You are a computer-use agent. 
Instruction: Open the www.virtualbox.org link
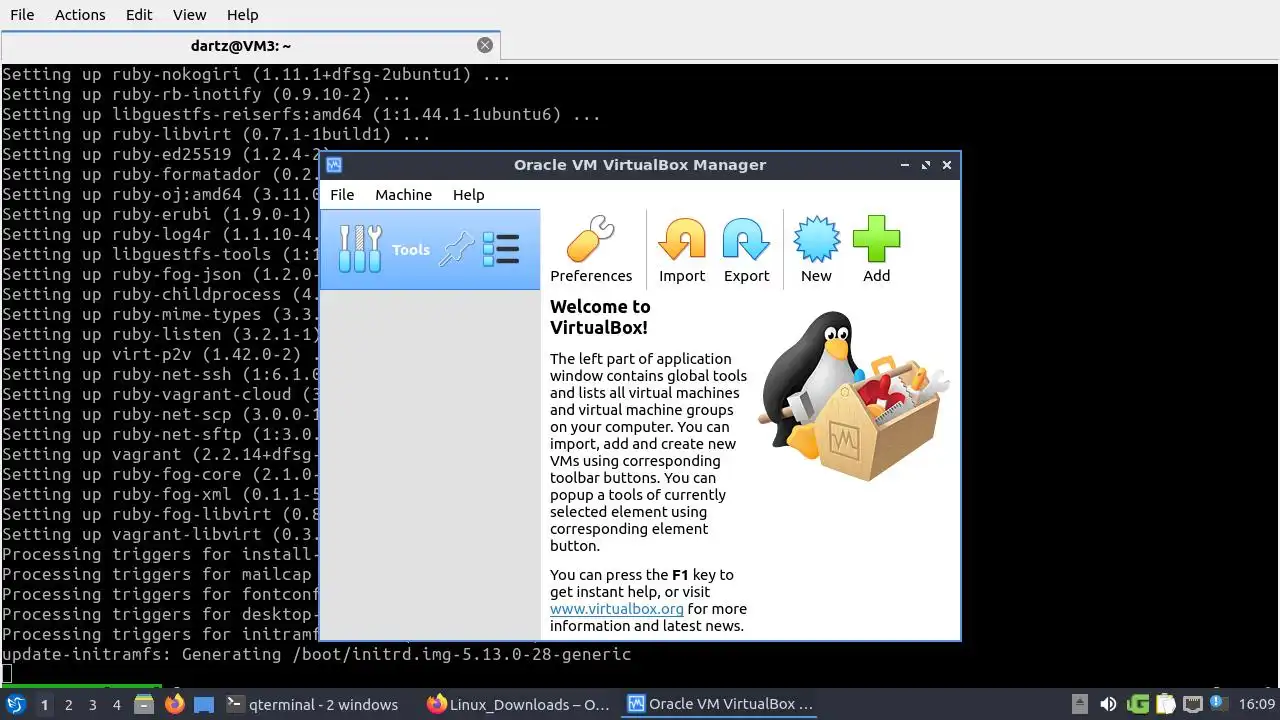pos(617,608)
